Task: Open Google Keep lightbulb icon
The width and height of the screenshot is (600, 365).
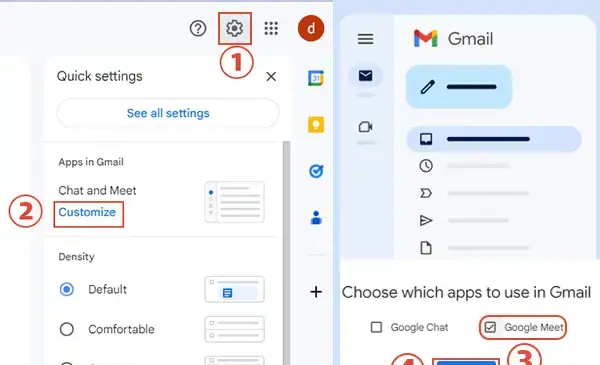Action: click(x=316, y=125)
